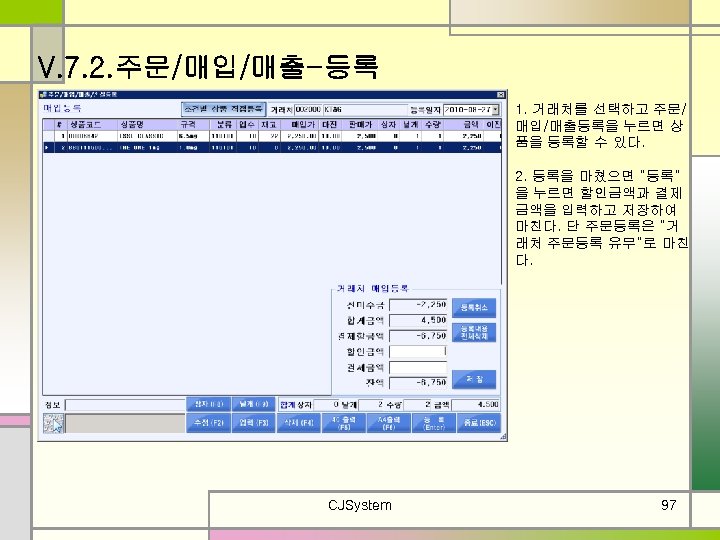Click the 수량 column header
Screen dimensions: 720x540
(x=432, y=124)
